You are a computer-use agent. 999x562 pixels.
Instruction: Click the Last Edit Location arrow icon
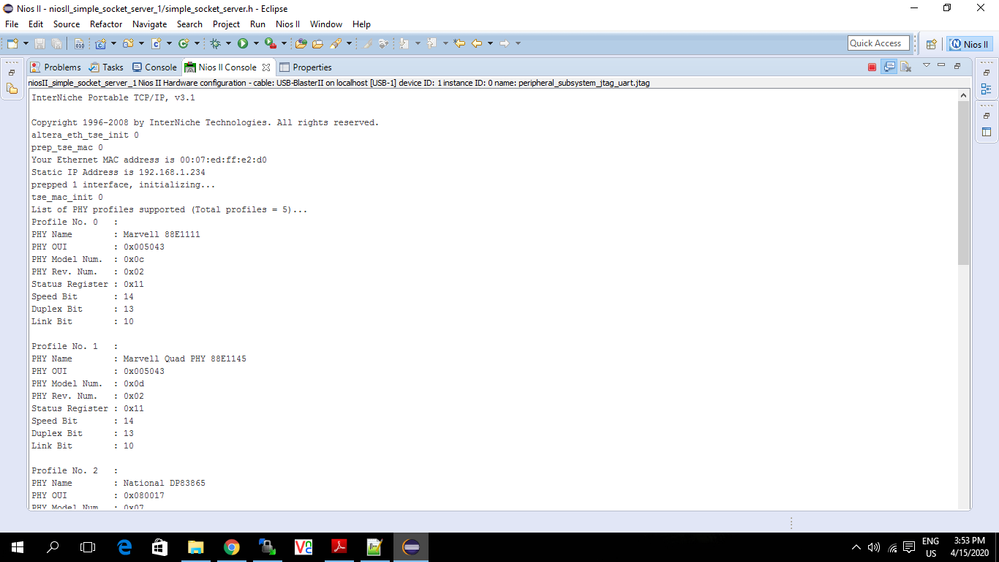[x=459, y=43]
